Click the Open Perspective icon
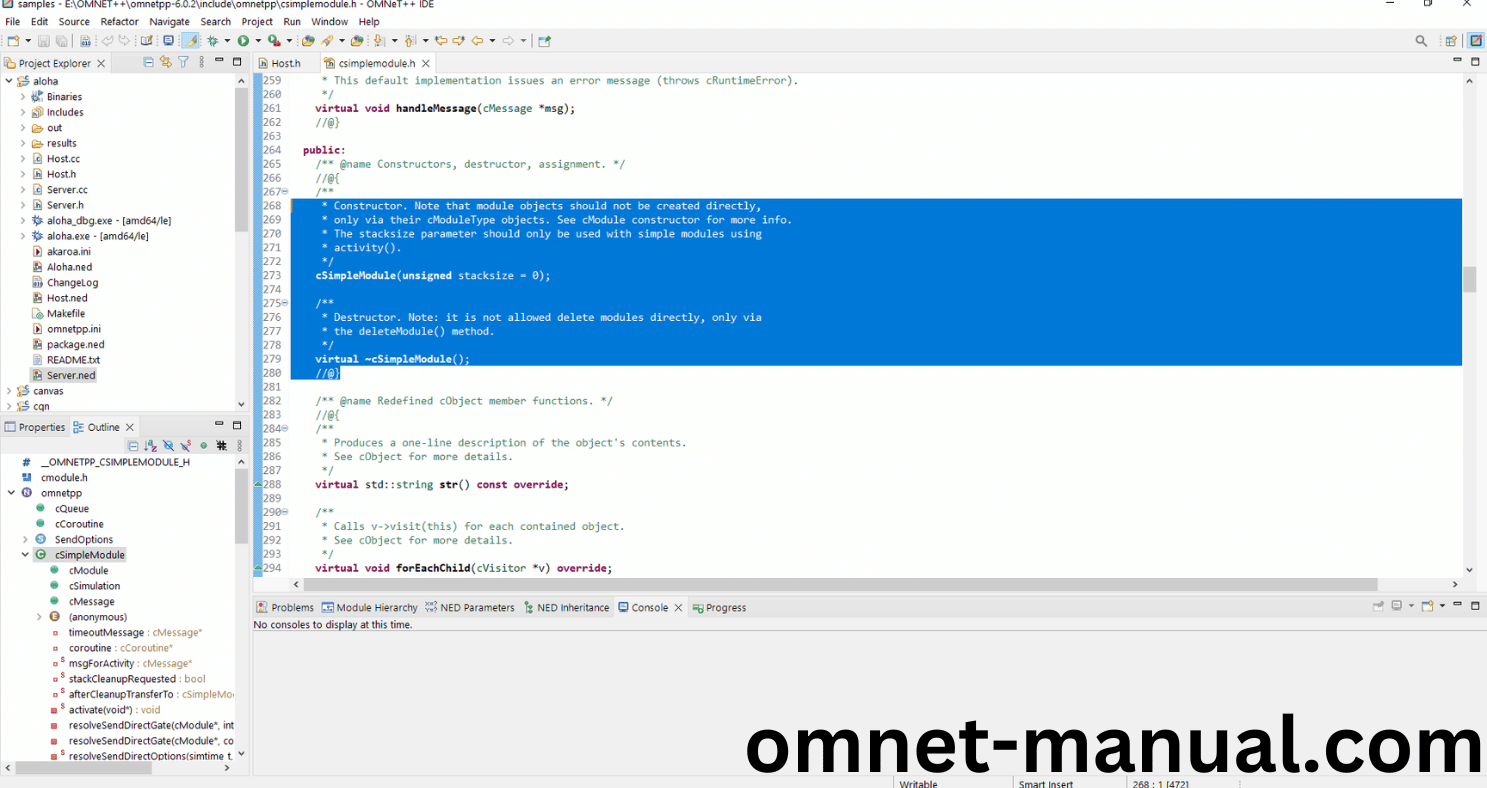Screen dimensions: 1487x788 (1451, 41)
